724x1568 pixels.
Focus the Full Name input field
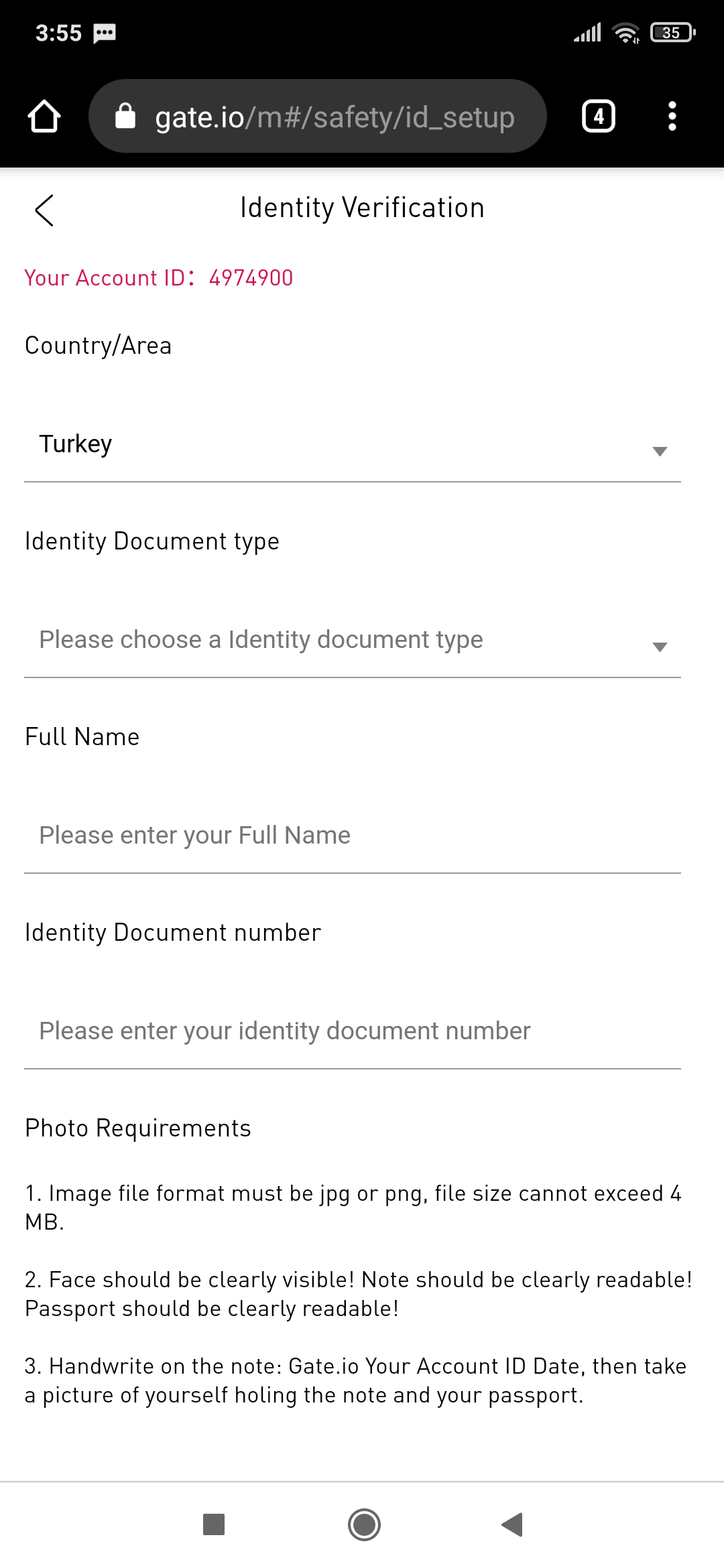353,836
